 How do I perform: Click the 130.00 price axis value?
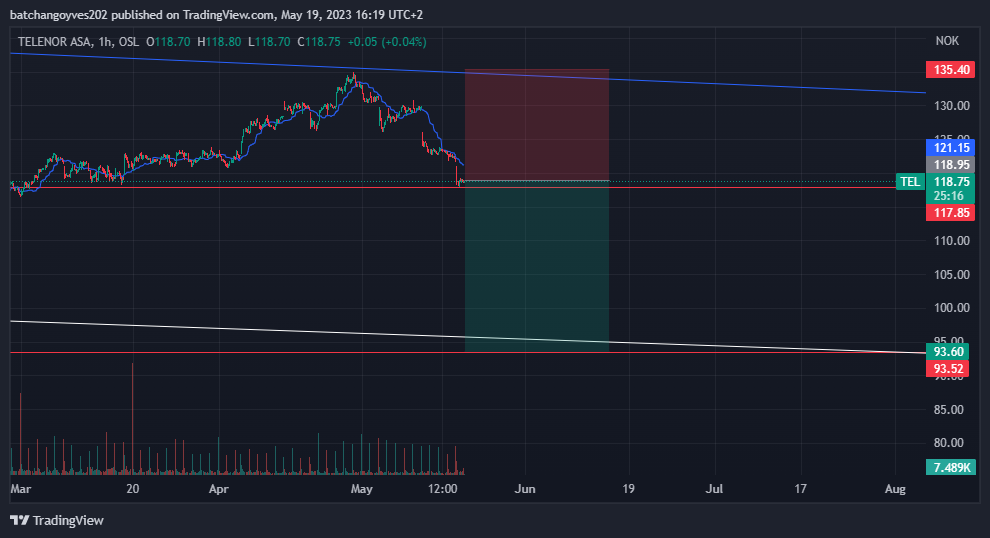click(x=951, y=105)
